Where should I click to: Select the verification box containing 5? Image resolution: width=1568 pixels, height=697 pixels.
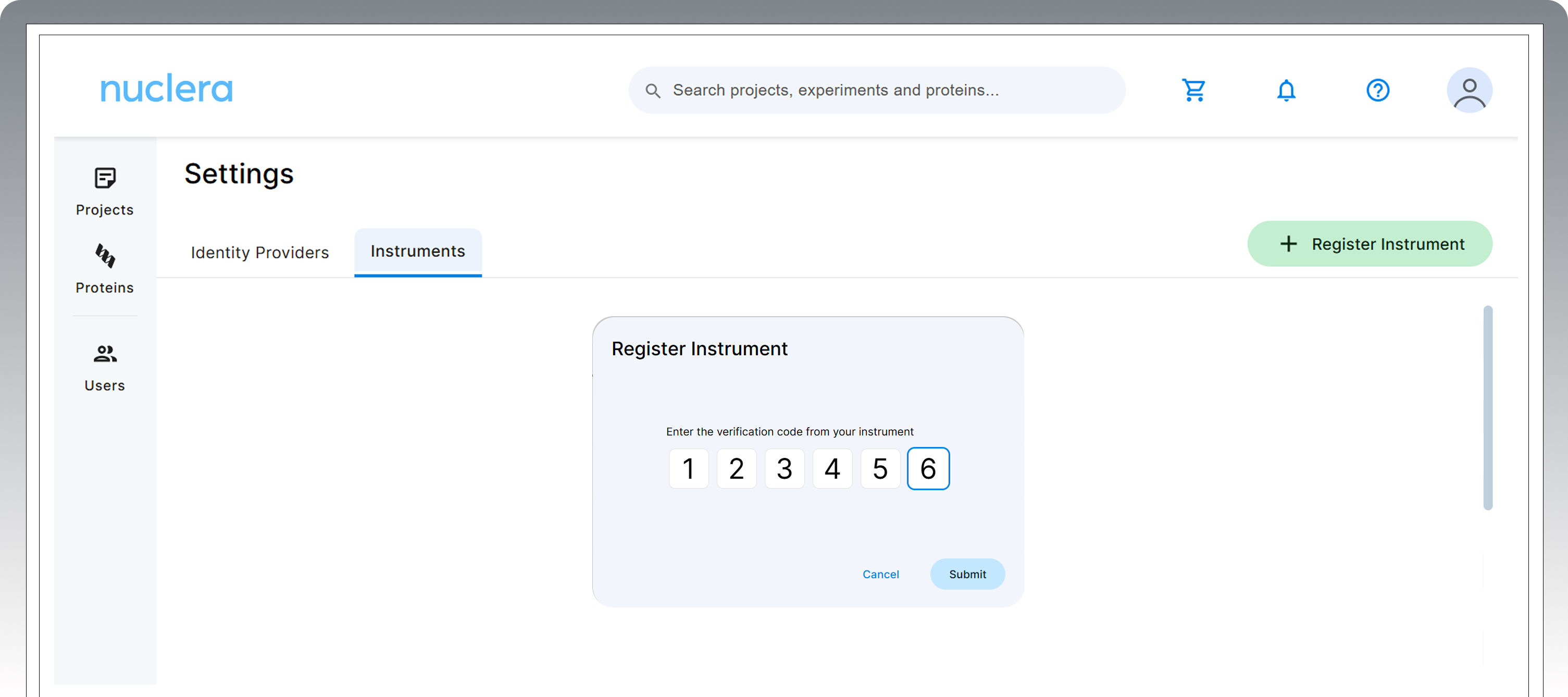point(880,469)
